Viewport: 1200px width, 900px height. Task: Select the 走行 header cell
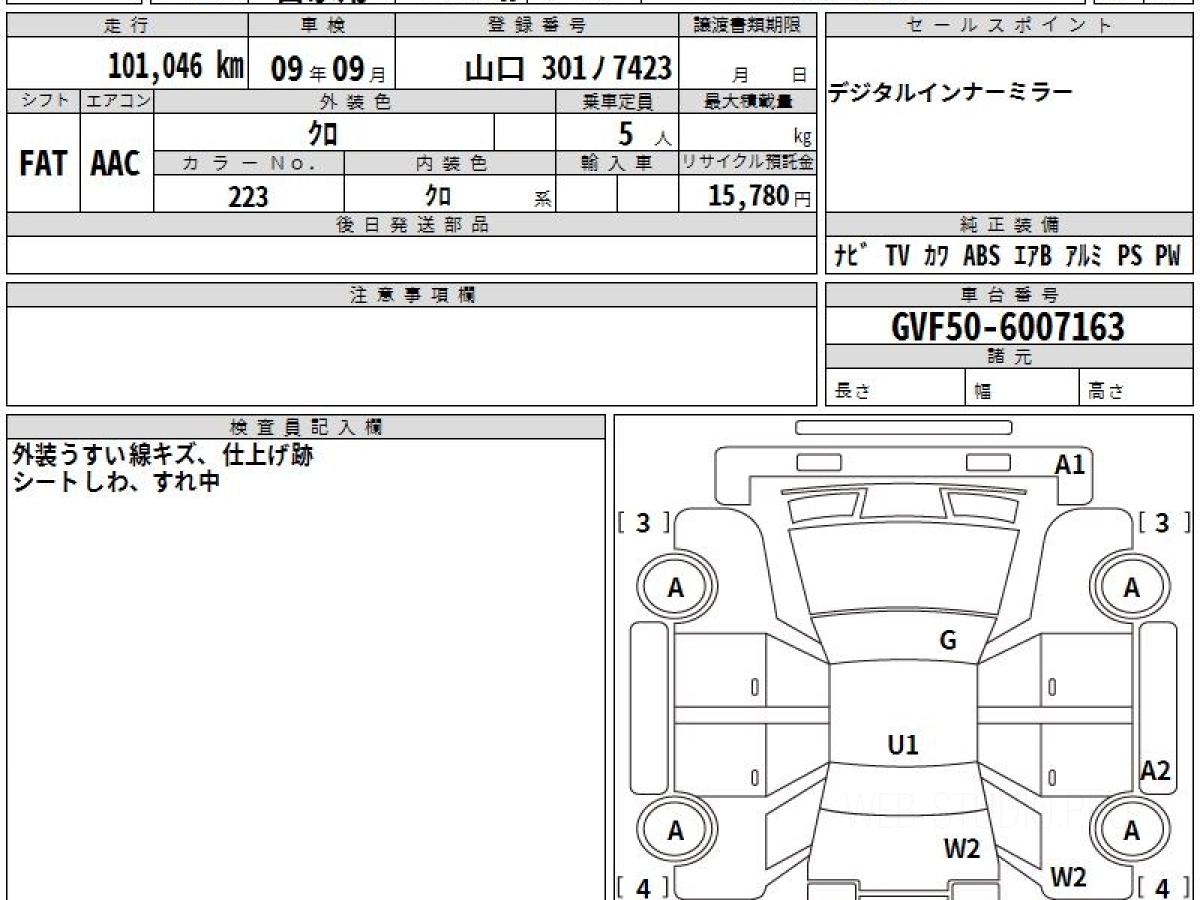[127, 26]
